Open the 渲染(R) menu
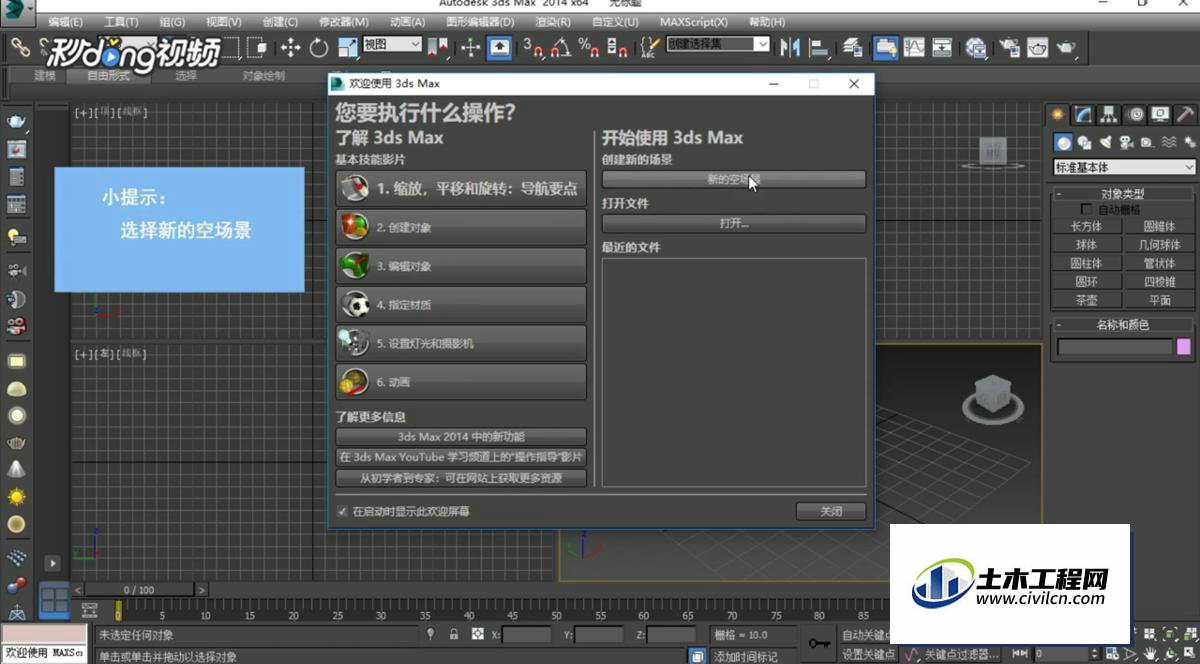 (552, 21)
